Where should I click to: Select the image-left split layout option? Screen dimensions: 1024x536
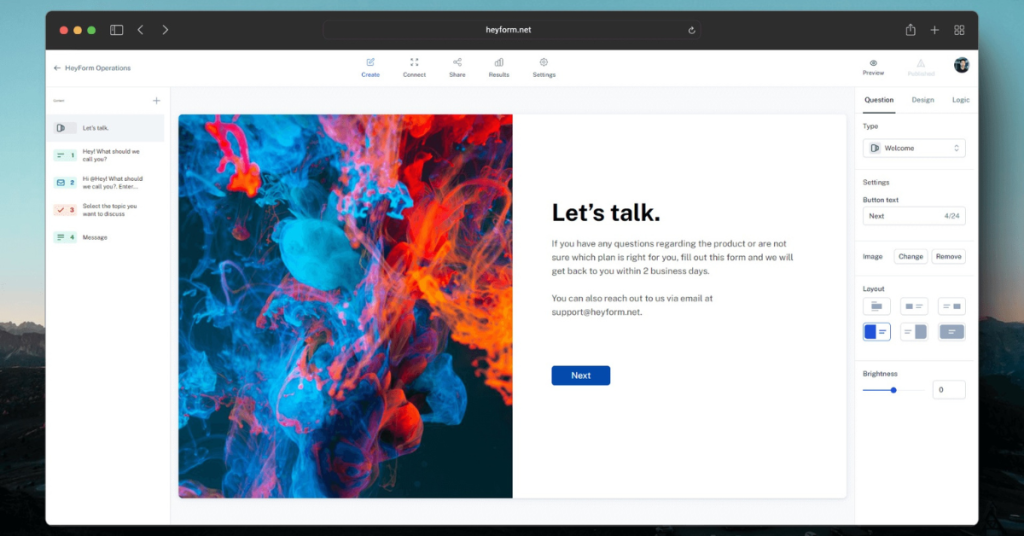point(876,332)
